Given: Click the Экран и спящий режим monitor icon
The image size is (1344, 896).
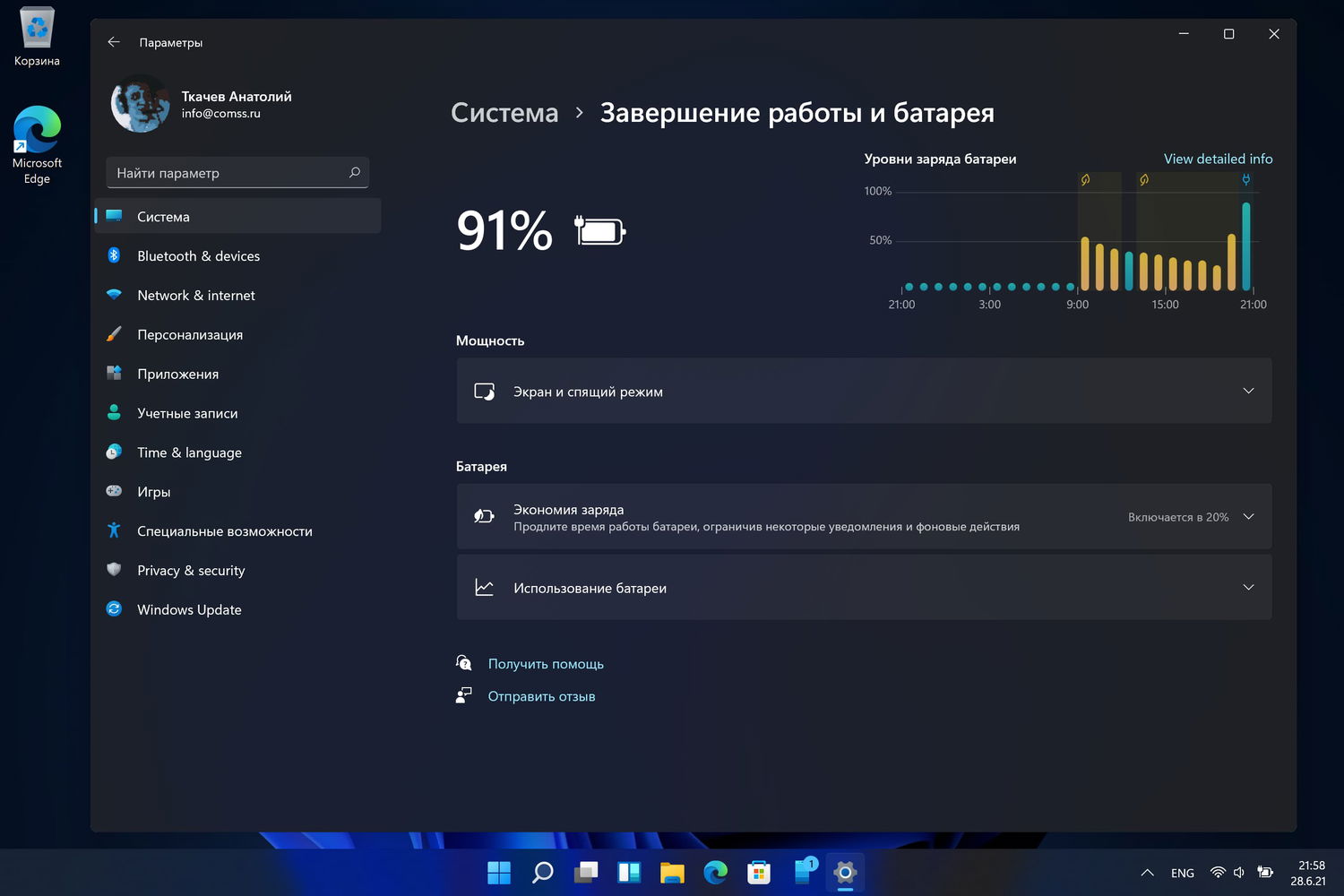Looking at the screenshot, I should click(485, 392).
